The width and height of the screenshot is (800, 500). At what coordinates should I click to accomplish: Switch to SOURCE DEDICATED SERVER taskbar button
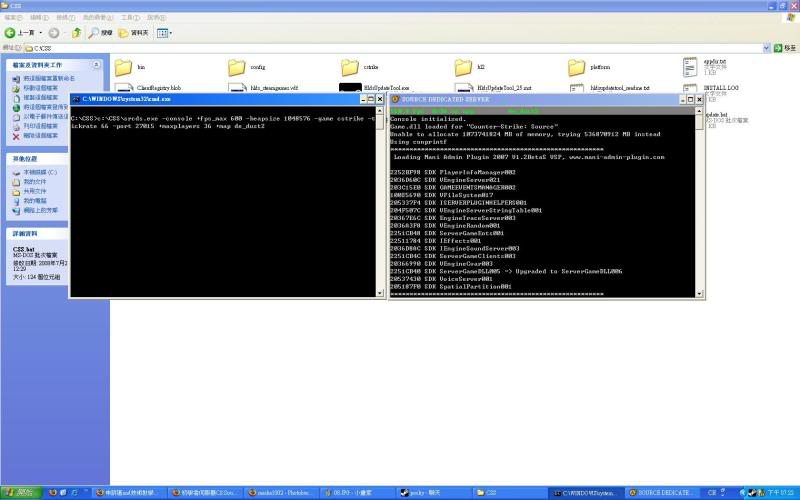pyautogui.click(x=661, y=493)
